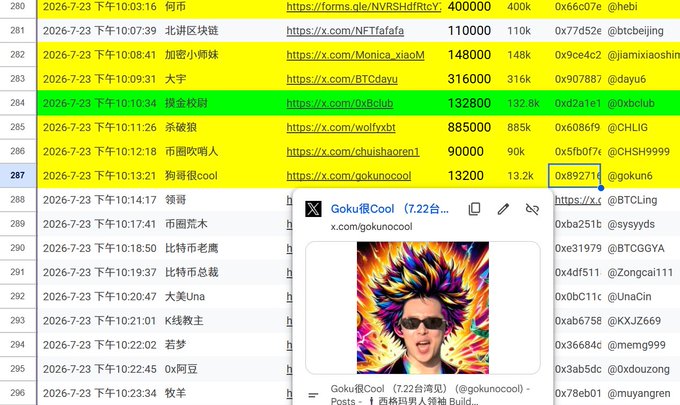Click the cell with value 885000
This screenshot has height=405, width=680.
click(469, 127)
